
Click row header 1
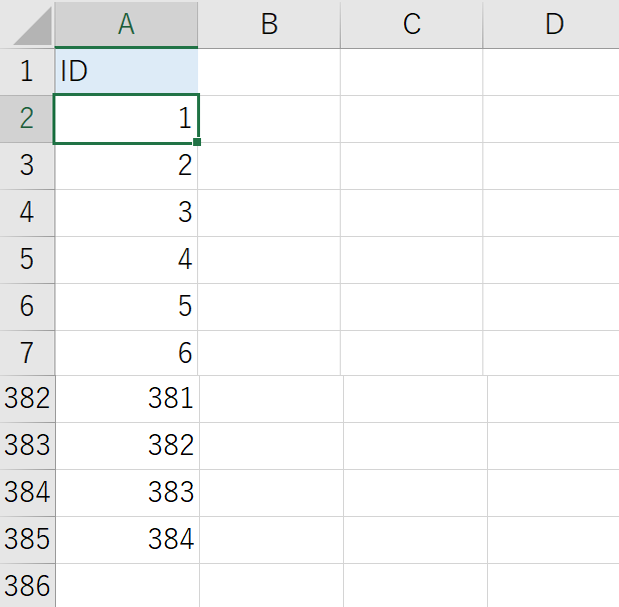coord(27,72)
